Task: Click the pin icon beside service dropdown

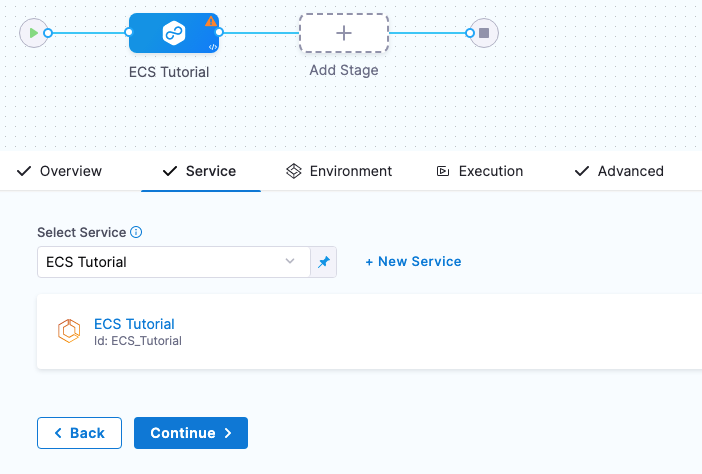Action: 323,262
